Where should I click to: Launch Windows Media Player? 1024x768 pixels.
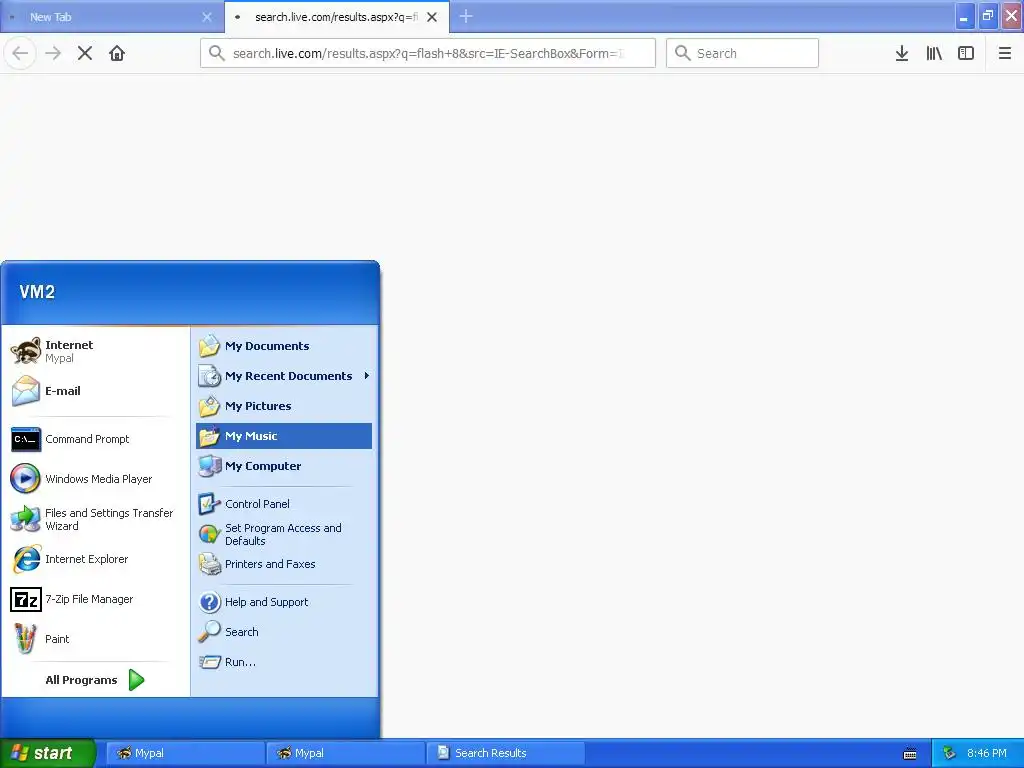click(x=95, y=479)
